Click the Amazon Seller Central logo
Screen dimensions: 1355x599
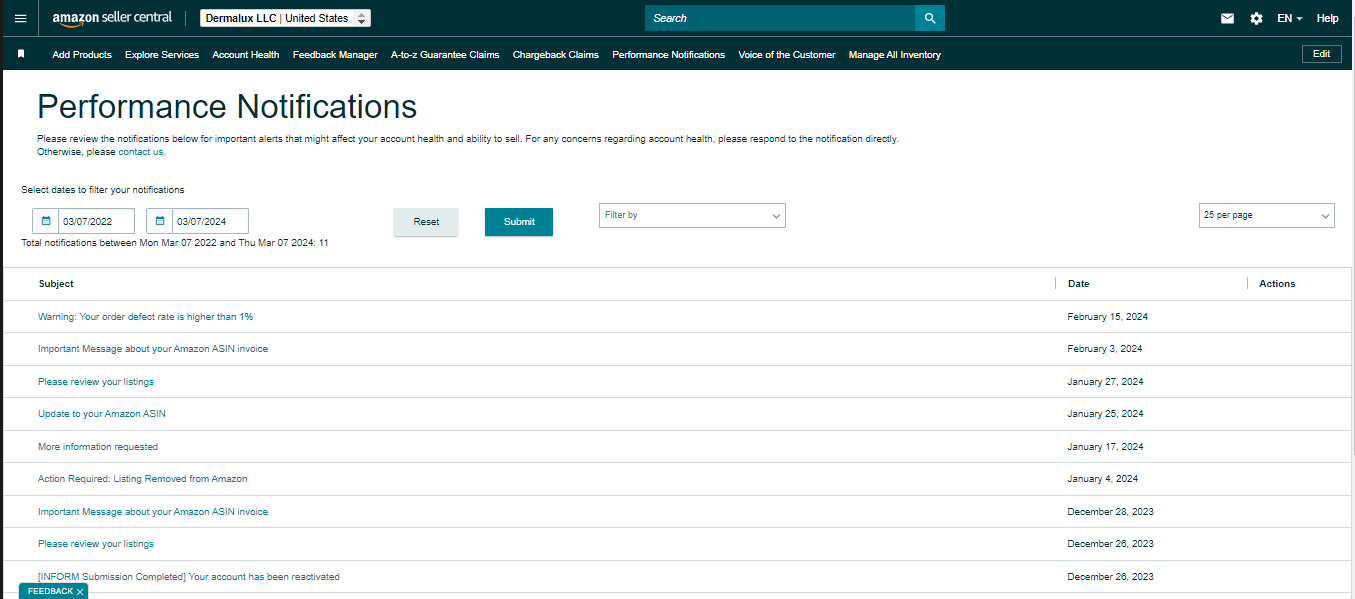pos(112,18)
